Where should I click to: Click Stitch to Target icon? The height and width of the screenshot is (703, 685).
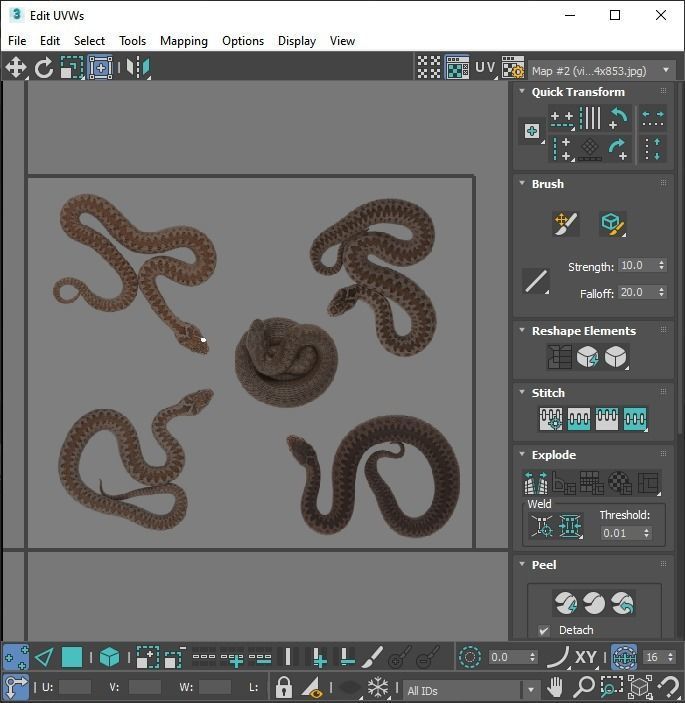(551, 418)
